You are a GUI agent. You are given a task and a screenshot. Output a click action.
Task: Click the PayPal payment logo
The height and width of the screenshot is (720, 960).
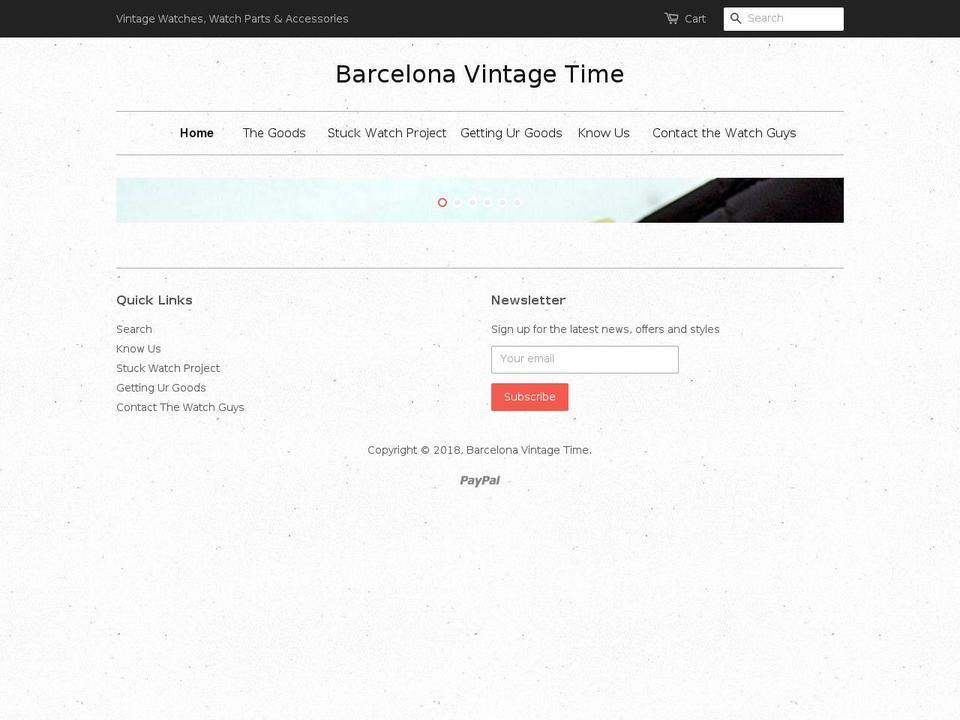[479, 481]
